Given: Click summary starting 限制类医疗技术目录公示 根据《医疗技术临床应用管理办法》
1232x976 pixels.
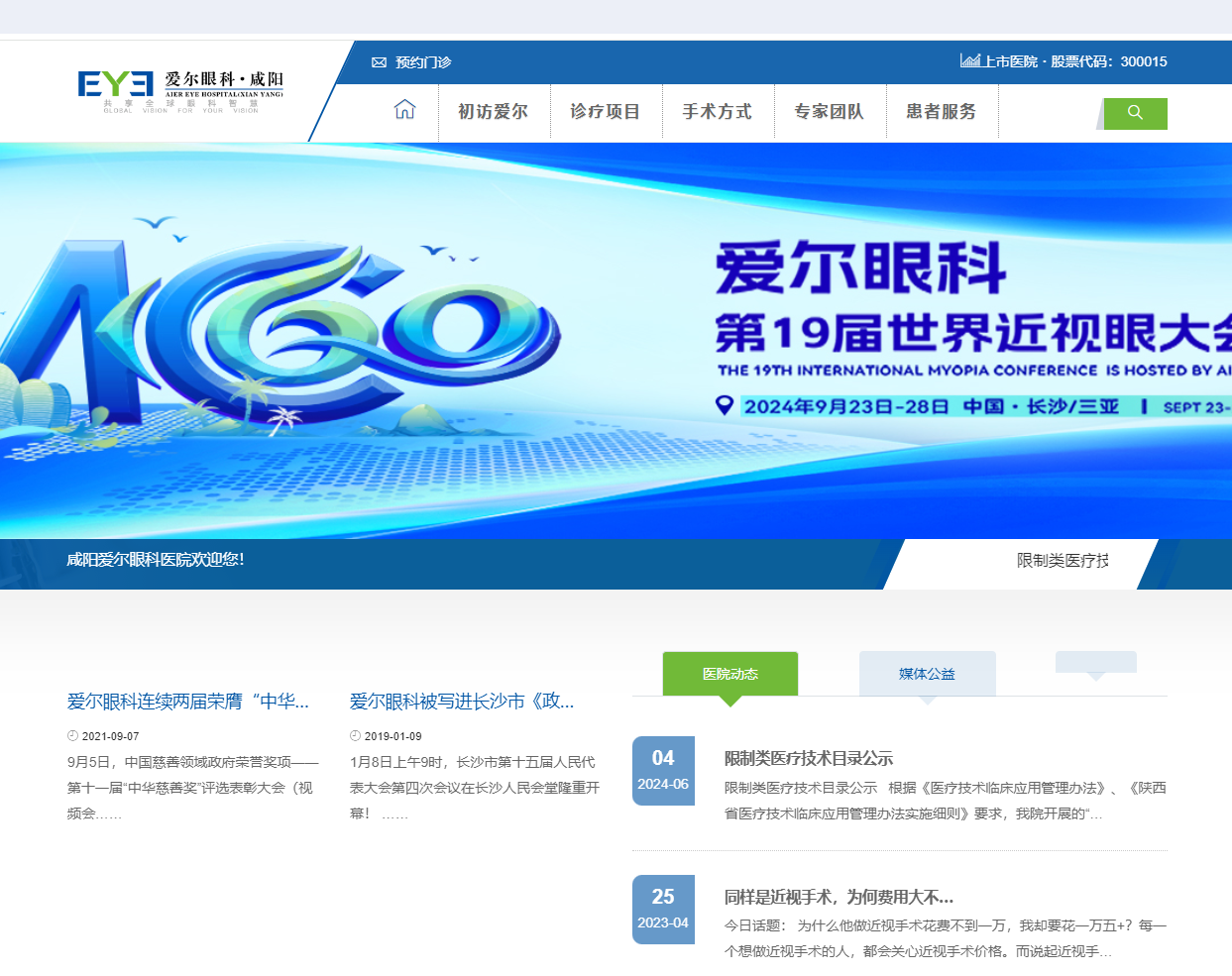Looking at the screenshot, I should pyautogui.click(x=946, y=801).
